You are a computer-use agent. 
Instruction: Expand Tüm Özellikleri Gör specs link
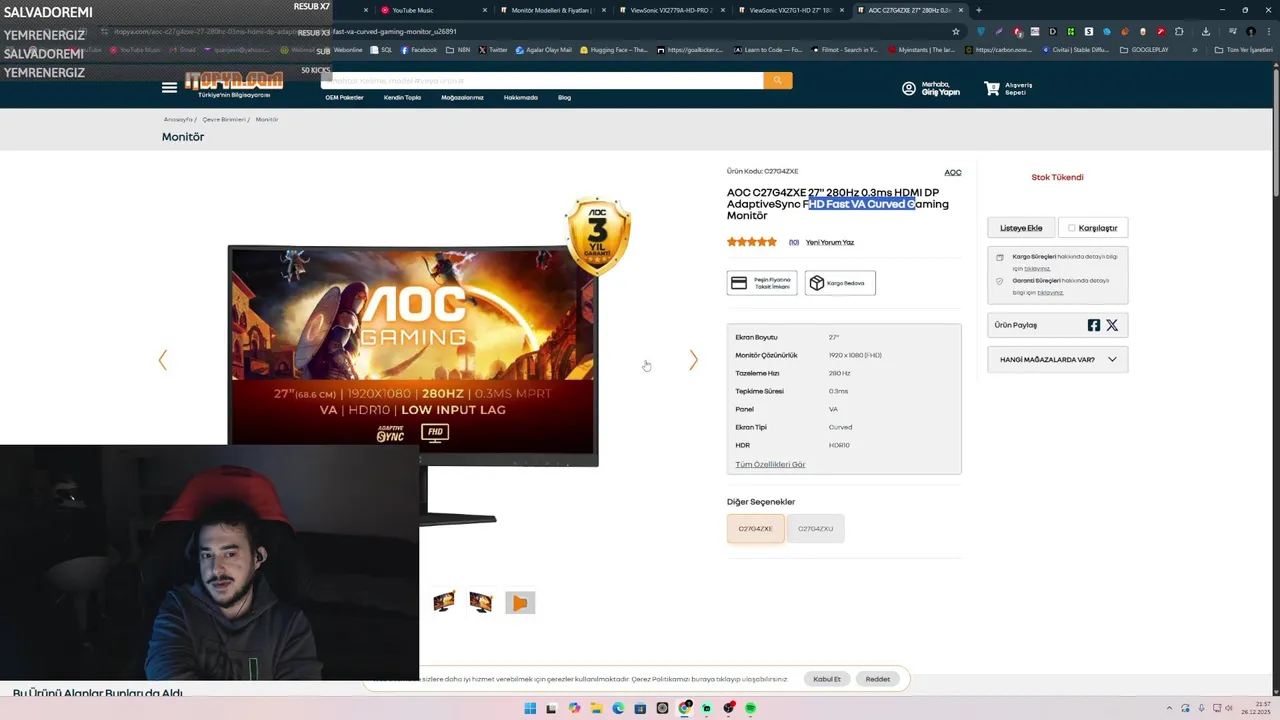770,464
